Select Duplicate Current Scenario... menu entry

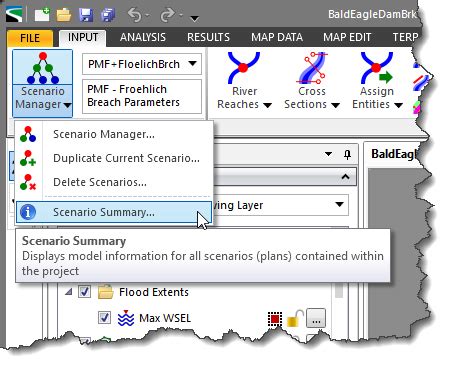tap(114, 158)
